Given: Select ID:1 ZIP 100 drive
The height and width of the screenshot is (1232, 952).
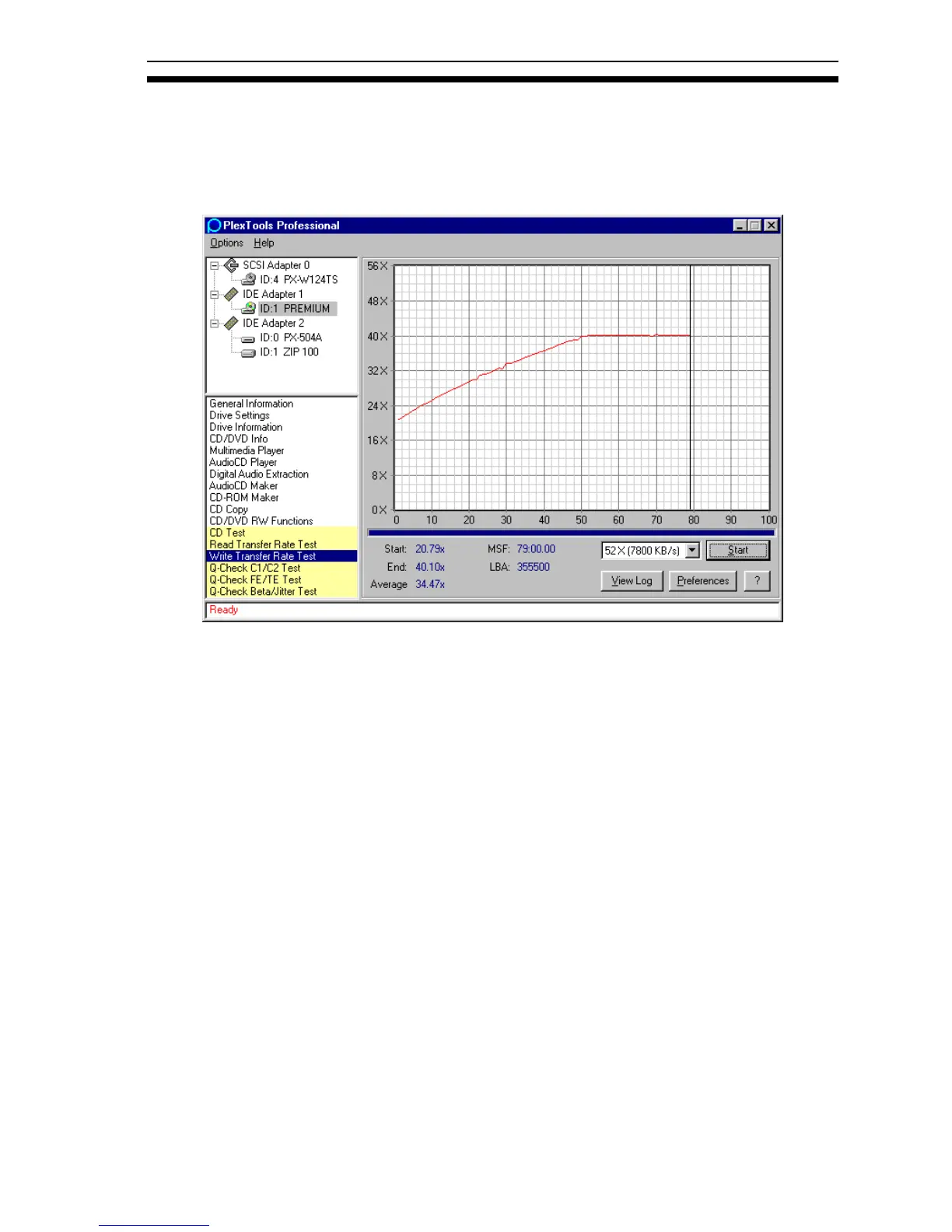Looking at the screenshot, I should [x=289, y=352].
